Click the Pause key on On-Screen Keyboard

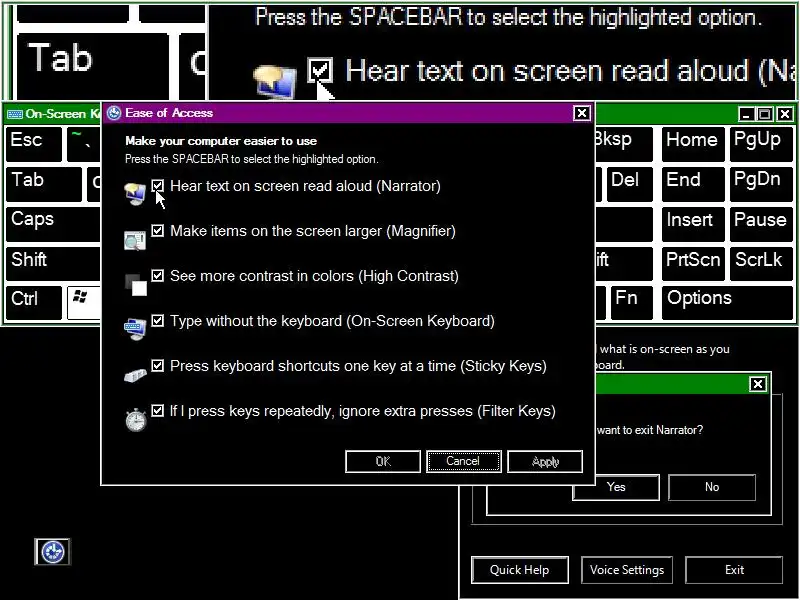pyautogui.click(x=761, y=223)
